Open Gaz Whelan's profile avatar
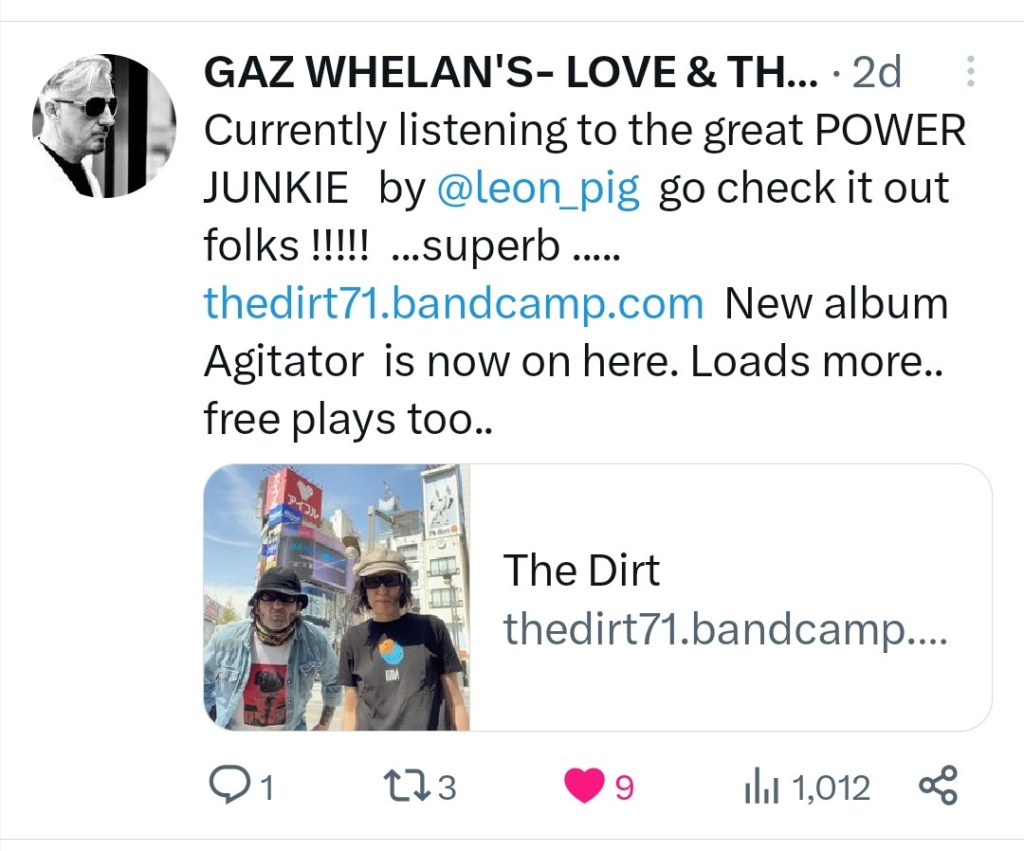Viewport: 1024px width, 851px height. click(104, 125)
